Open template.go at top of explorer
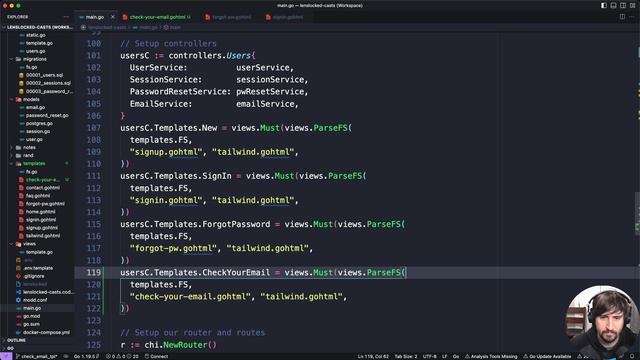The image size is (640, 360). 39,43
